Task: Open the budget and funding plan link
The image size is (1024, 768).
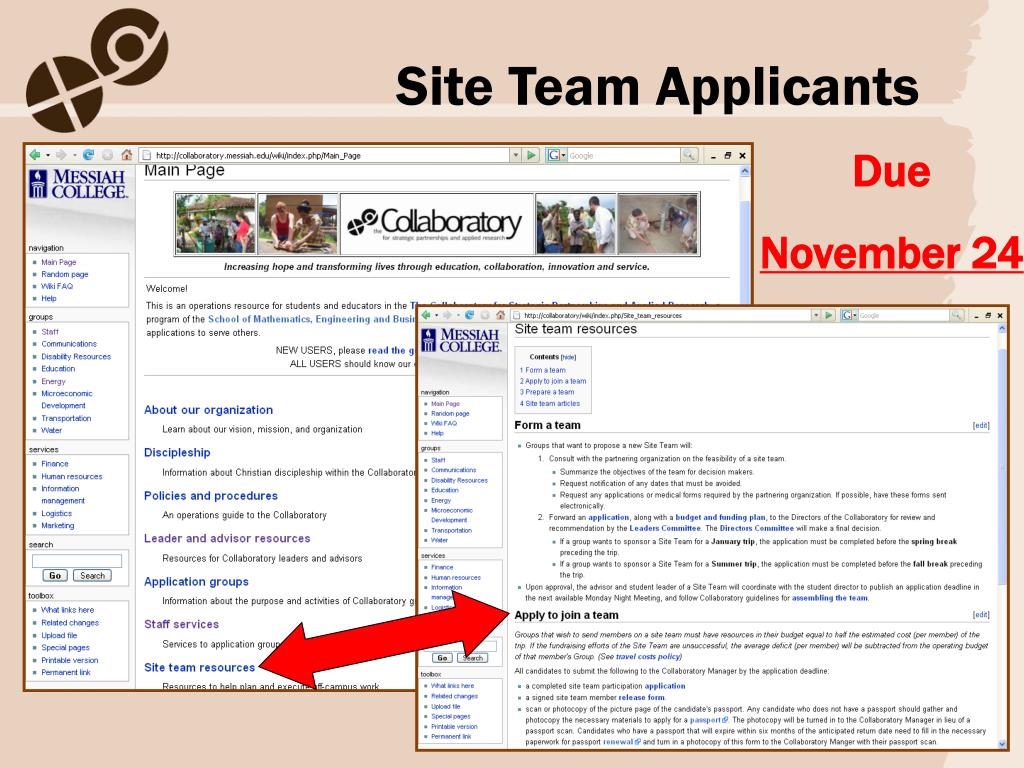Action: coord(720,517)
